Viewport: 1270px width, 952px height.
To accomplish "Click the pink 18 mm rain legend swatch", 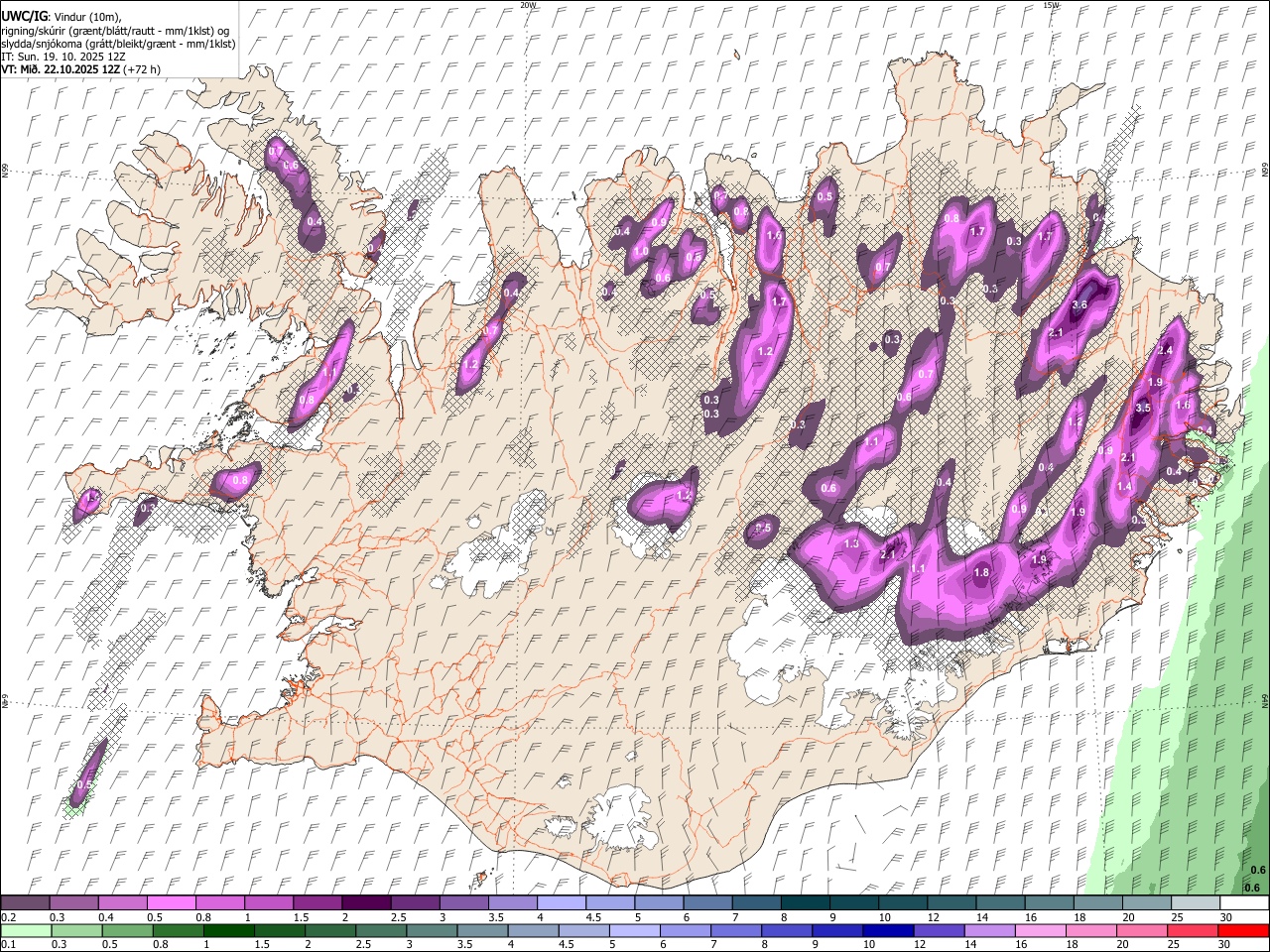I will pos(1089,930).
